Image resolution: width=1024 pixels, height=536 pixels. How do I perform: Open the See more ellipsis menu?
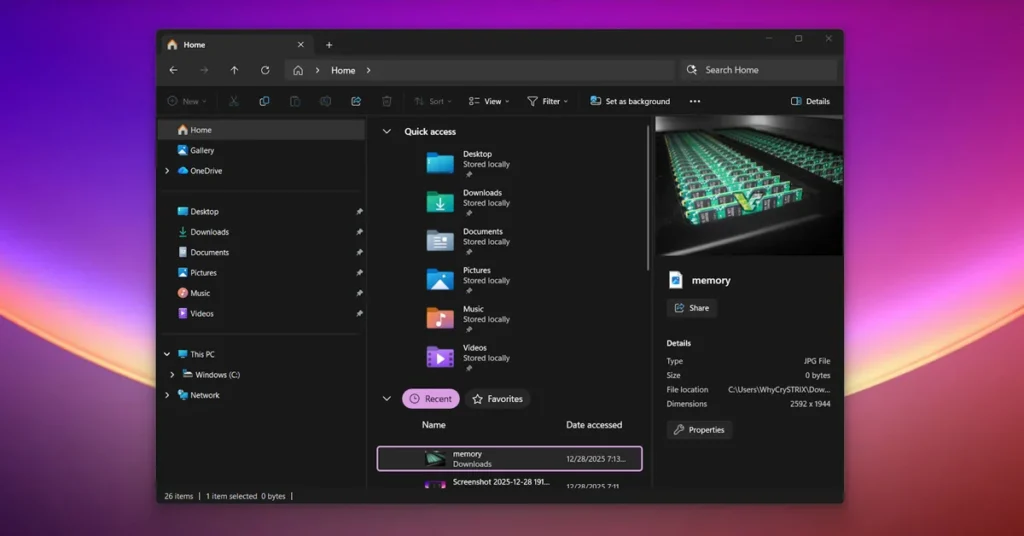[695, 101]
